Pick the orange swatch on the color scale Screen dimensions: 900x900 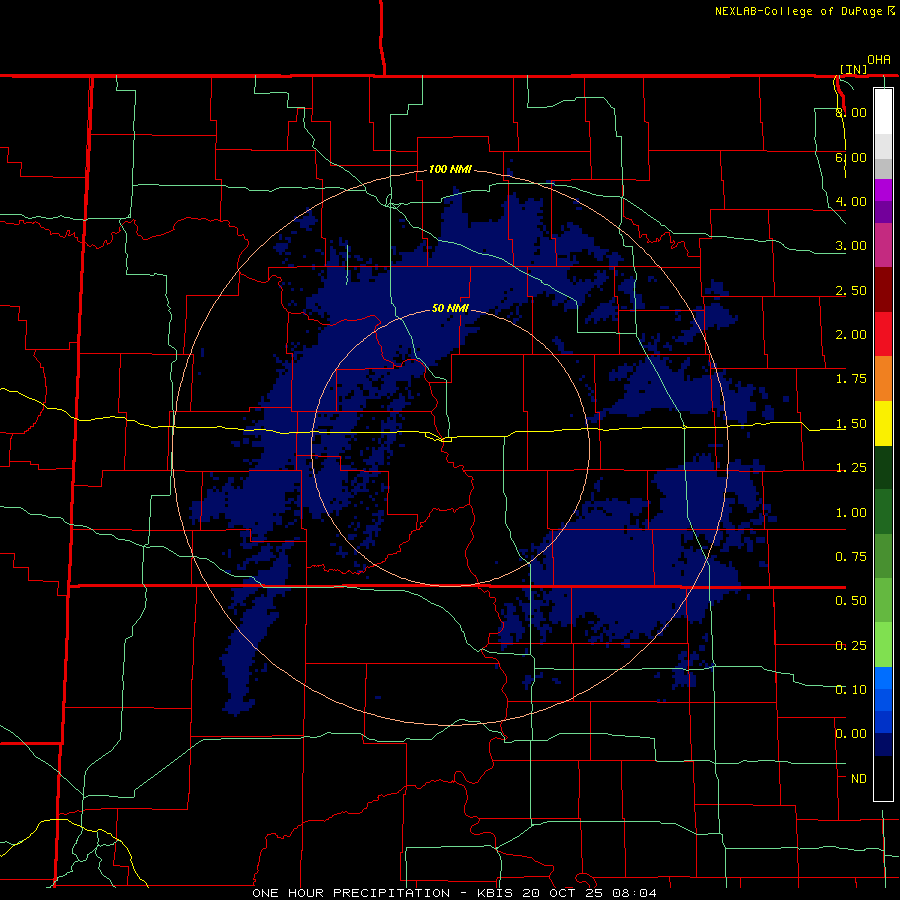pos(883,379)
